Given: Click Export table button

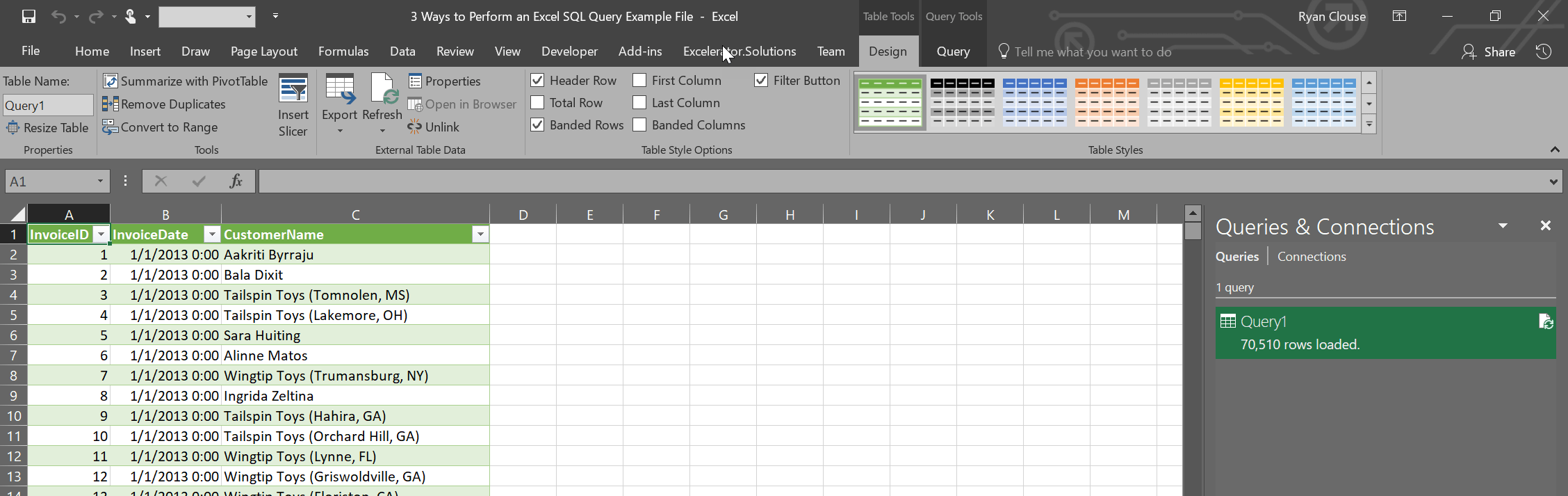Looking at the screenshot, I should coord(340,97).
